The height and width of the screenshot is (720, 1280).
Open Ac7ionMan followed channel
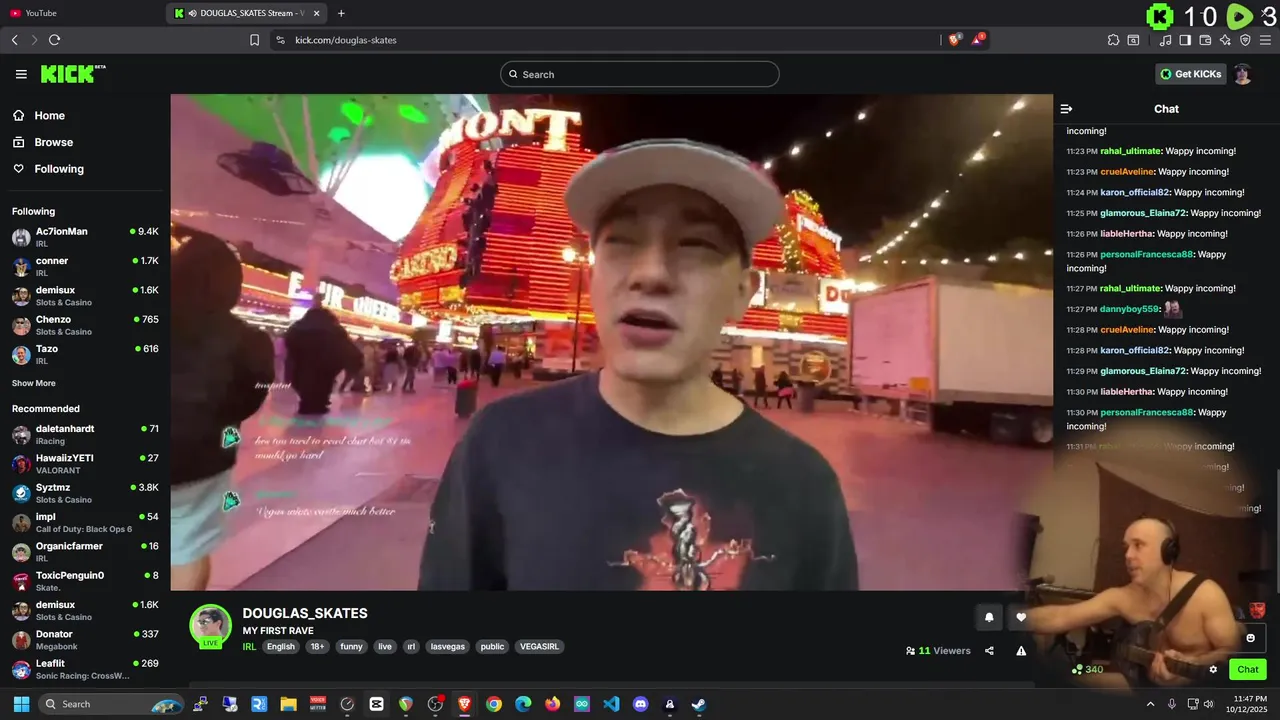pos(85,237)
